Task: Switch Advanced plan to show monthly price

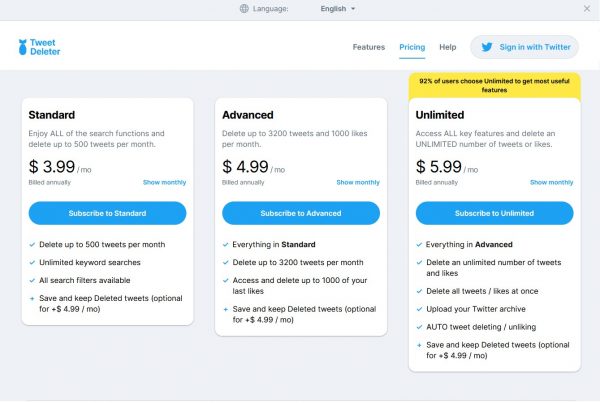Action: click(x=357, y=183)
